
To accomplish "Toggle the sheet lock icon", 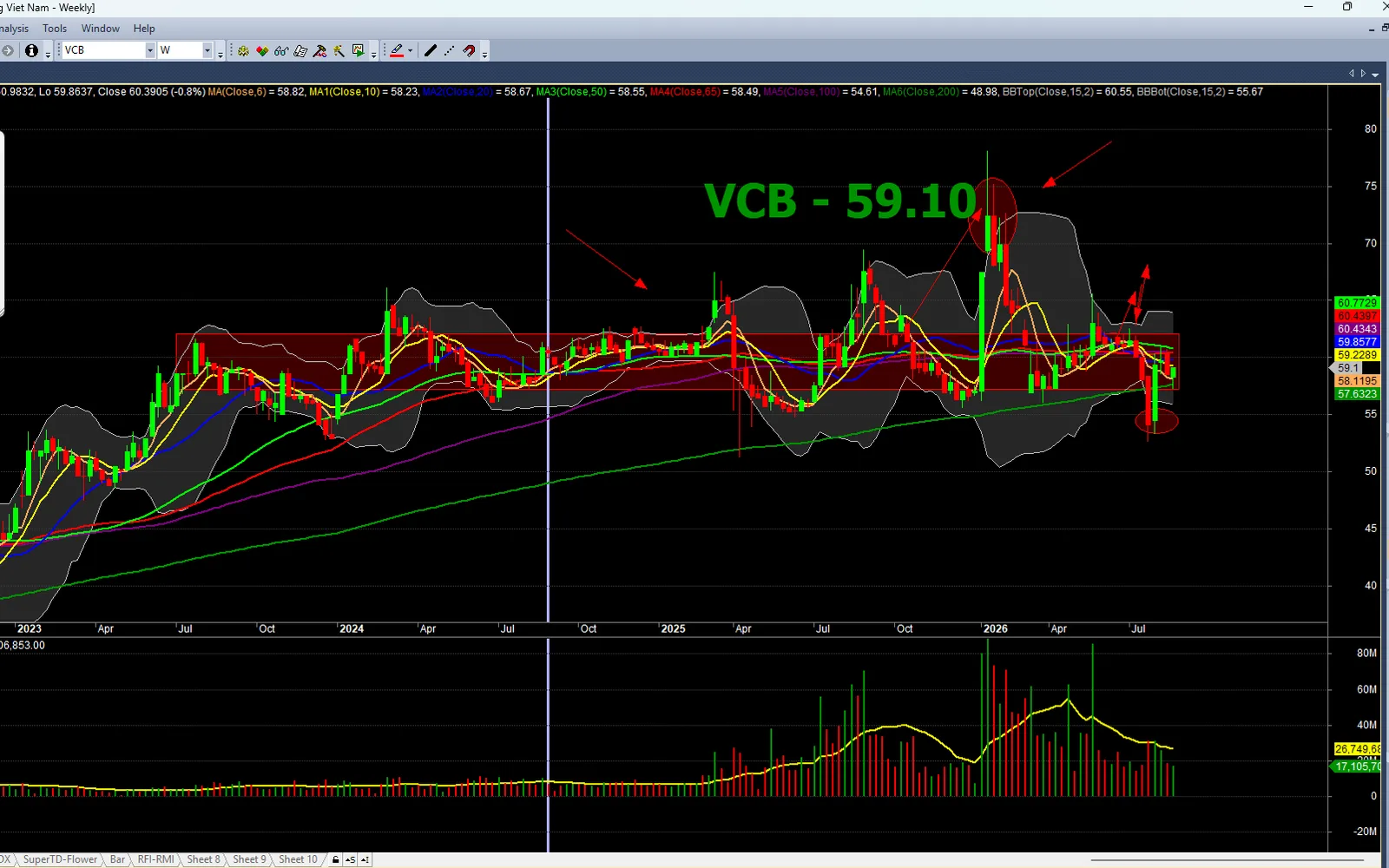I will tap(335, 860).
